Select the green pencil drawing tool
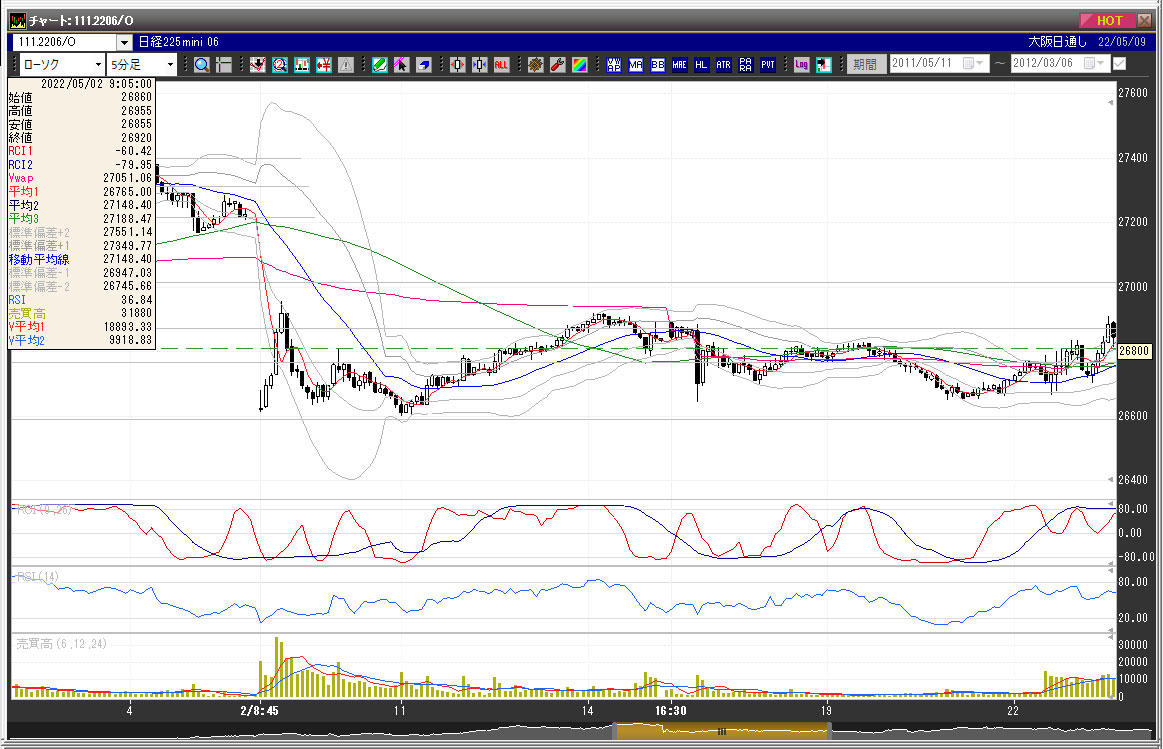Screen dimensions: 1163x749 (380, 65)
